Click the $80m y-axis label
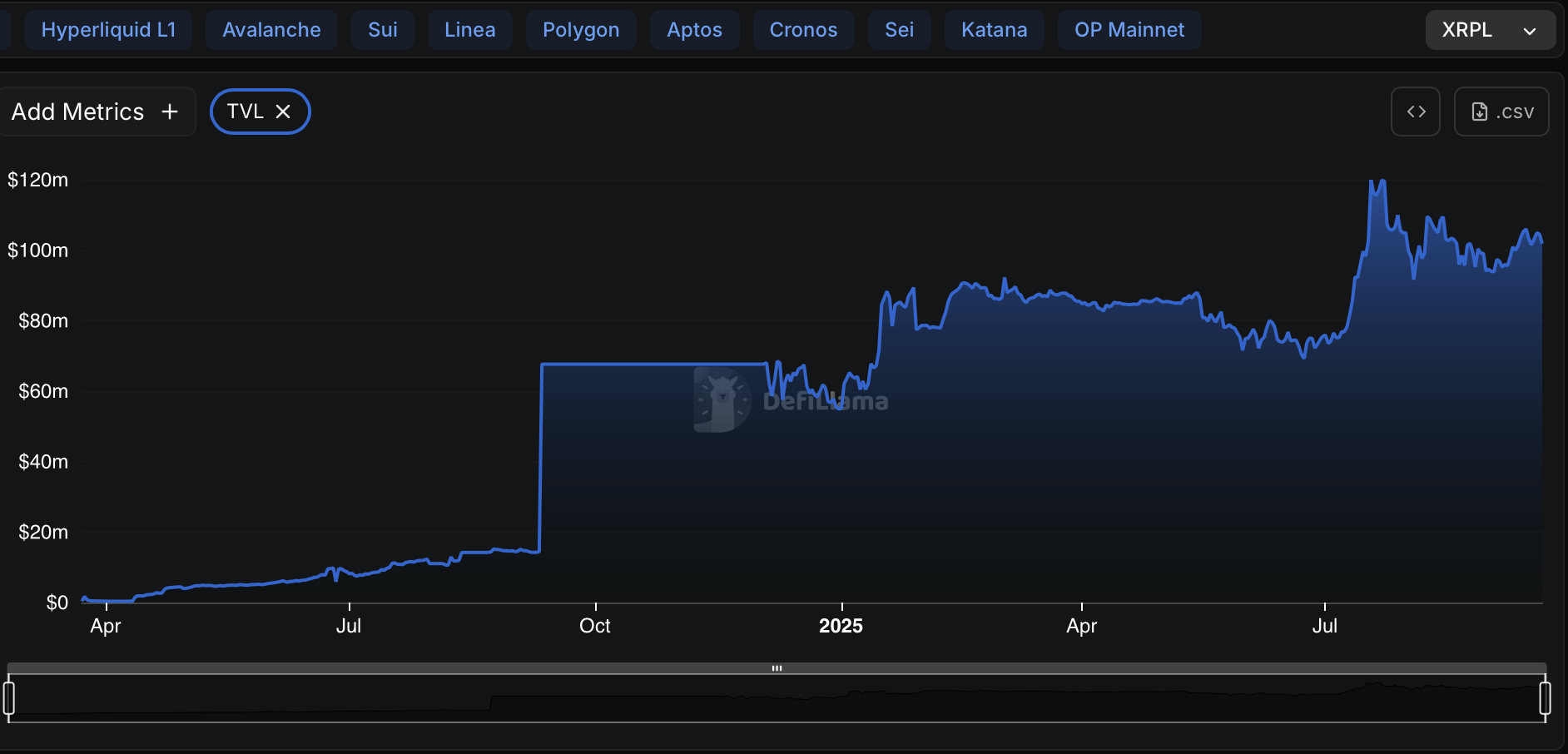The image size is (1568, 754). pos(43,321)
